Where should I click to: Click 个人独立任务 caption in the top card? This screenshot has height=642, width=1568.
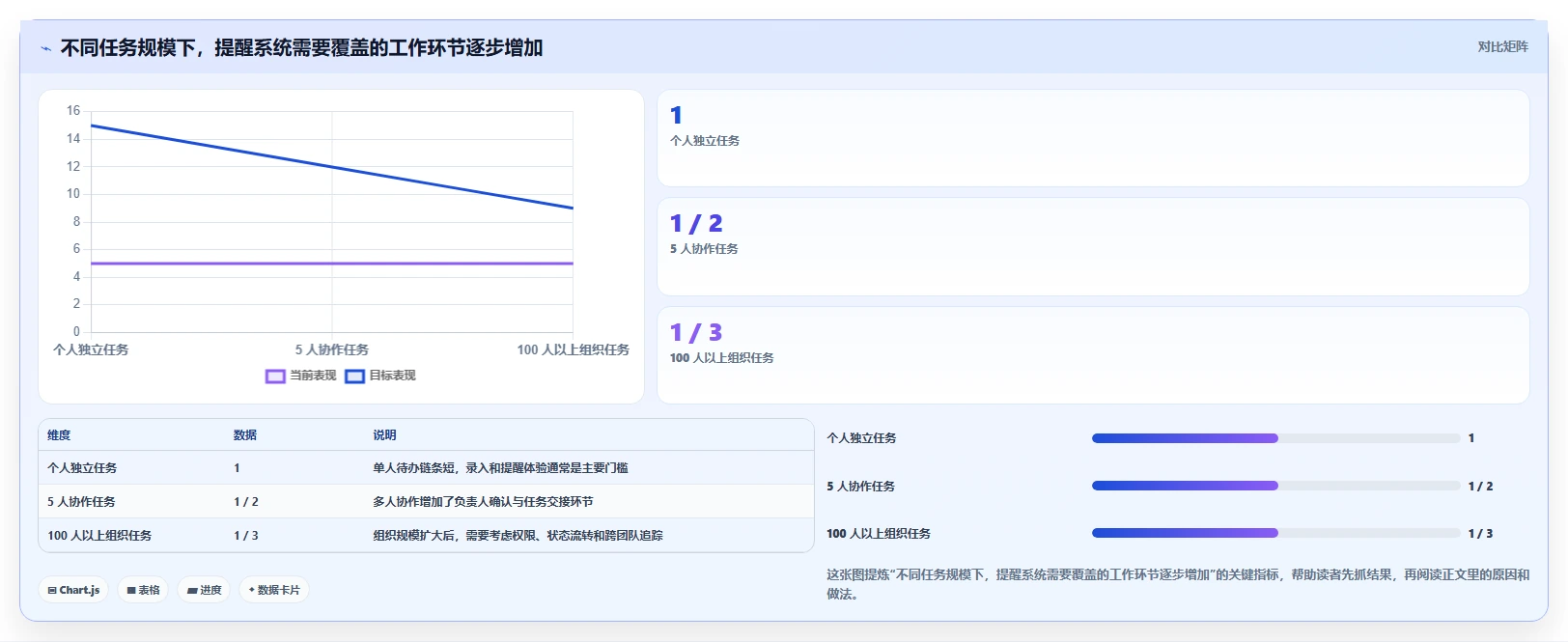pyautogui.click(x=705, y=141)
